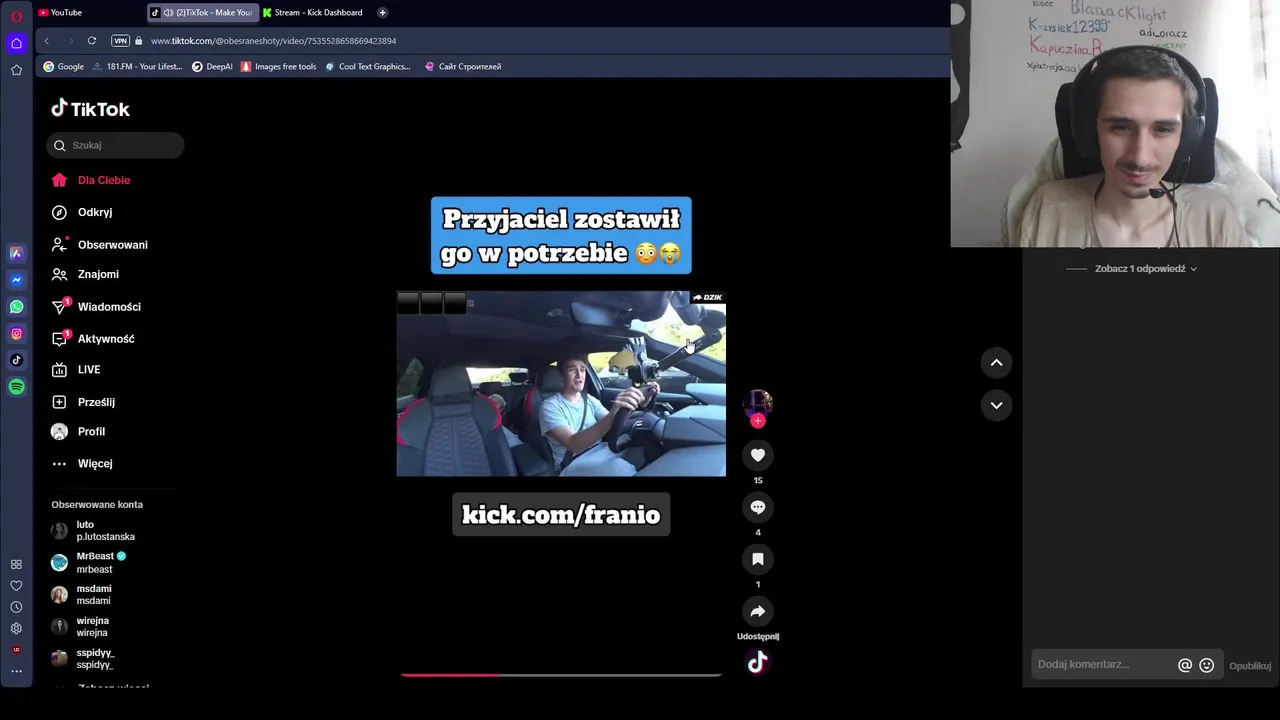Open the Opera main menu logo
Image resolution: width=1280 pixels, height=720 pixels.
click(16, 15)
